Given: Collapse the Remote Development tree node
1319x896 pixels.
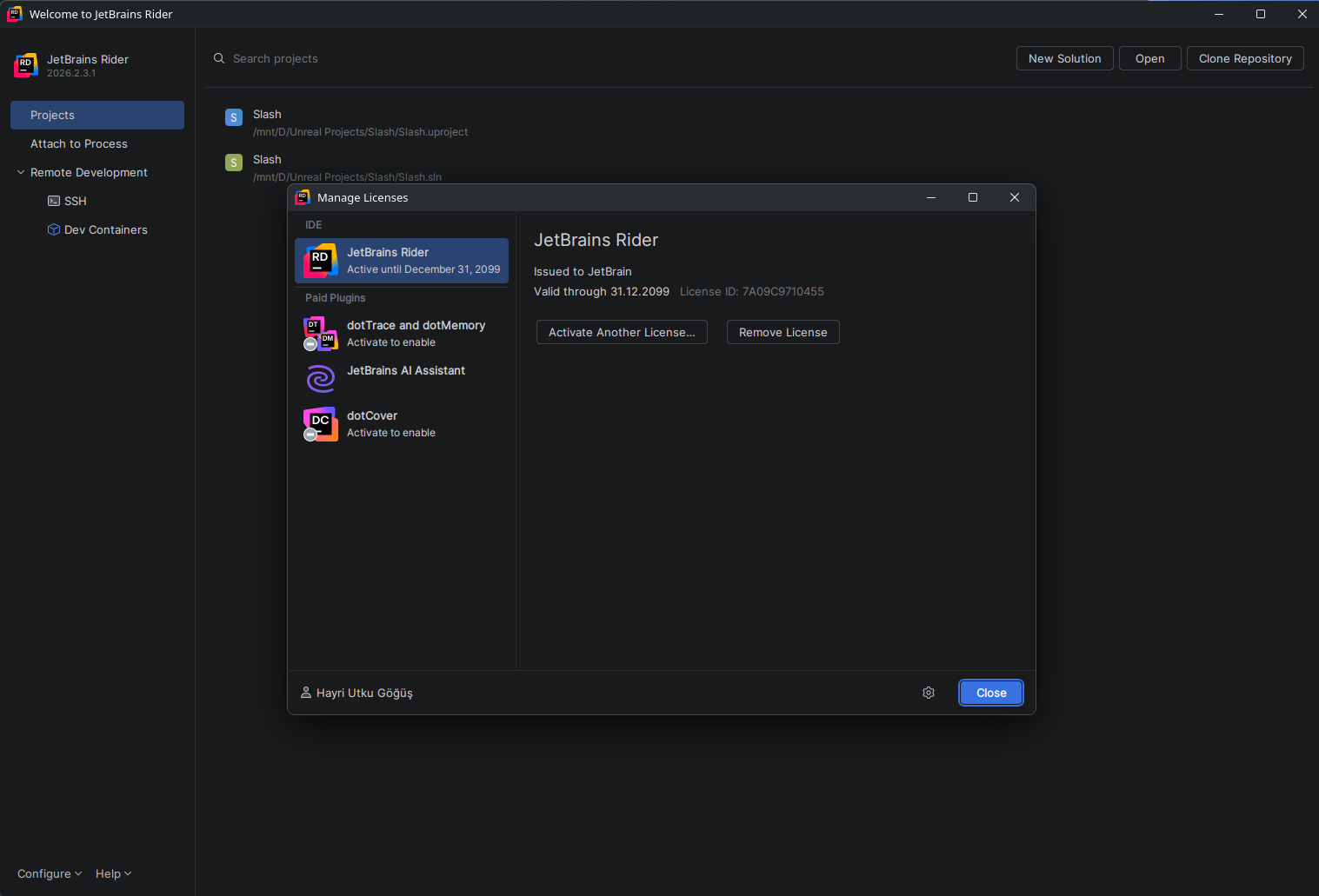Looking at the screenshot, I should [21, 172].
